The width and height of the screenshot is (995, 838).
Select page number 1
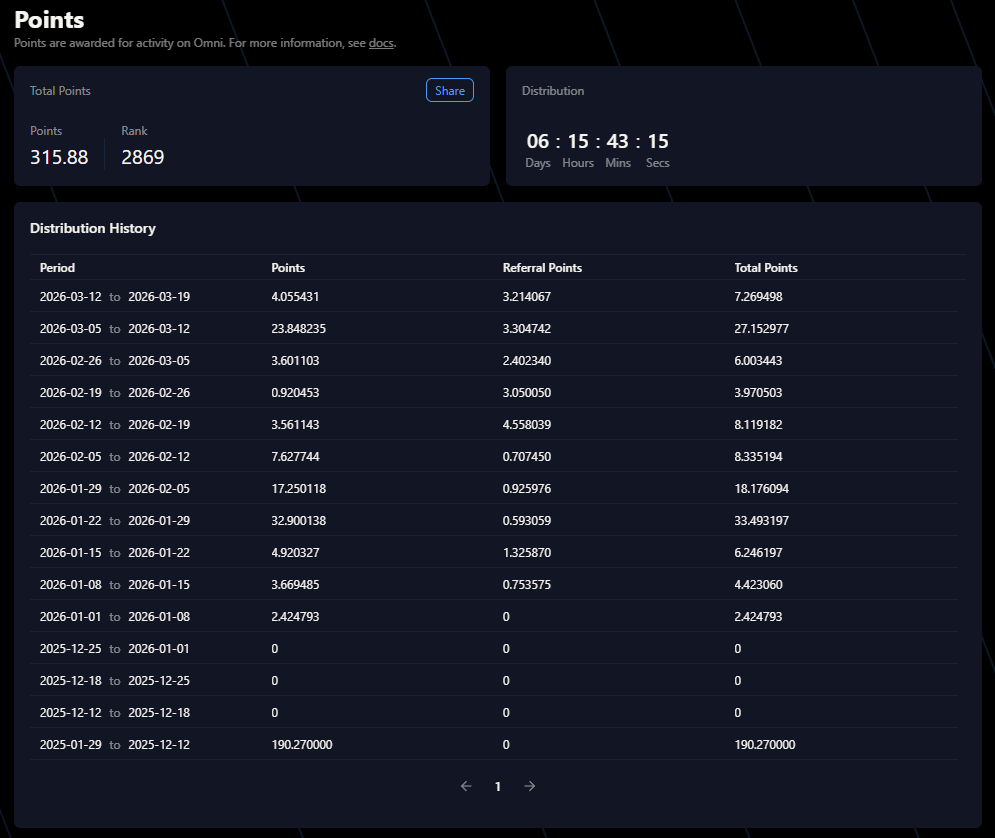(x=498, y=787)
